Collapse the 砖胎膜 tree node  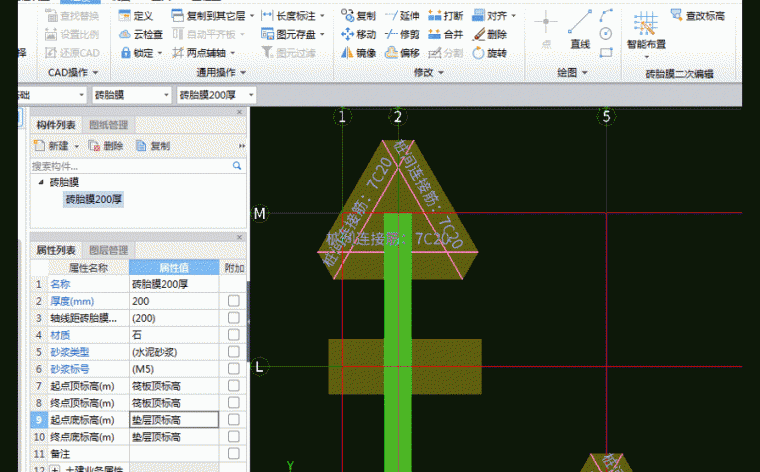41,183
